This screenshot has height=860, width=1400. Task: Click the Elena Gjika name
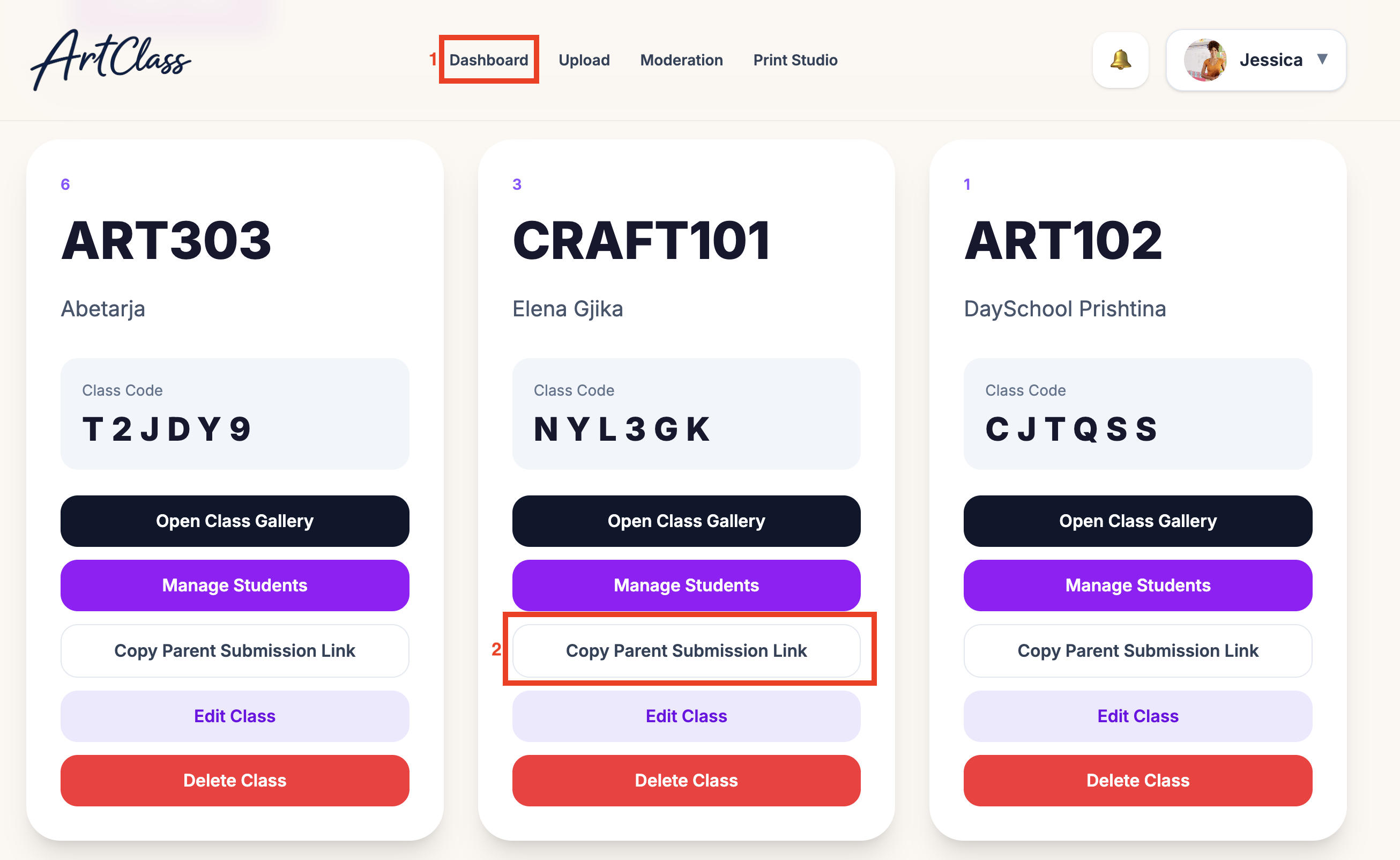[568, 309]
